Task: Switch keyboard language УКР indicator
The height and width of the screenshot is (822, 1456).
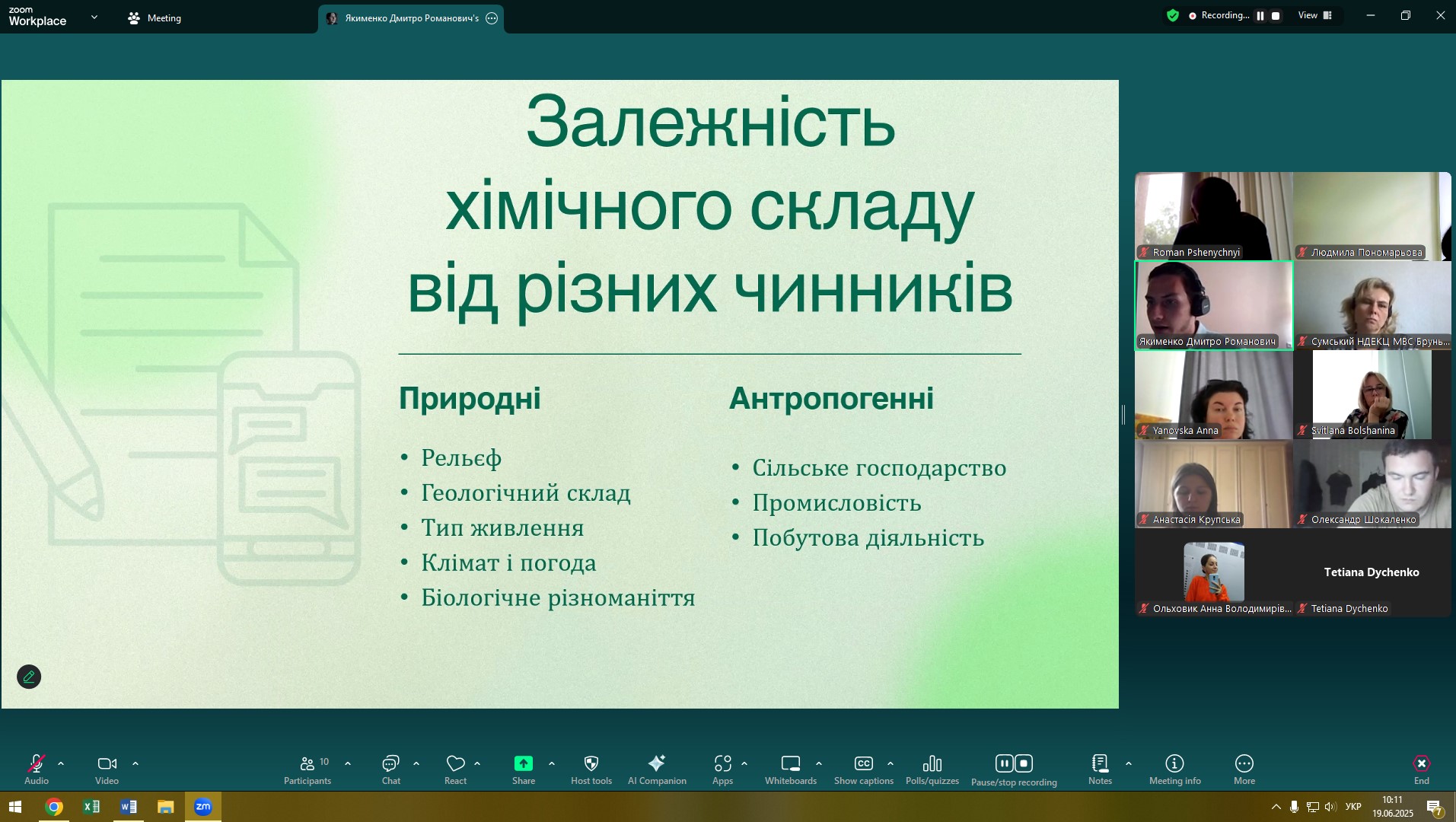Action: pyautogui.click(x=1353, y=807)
